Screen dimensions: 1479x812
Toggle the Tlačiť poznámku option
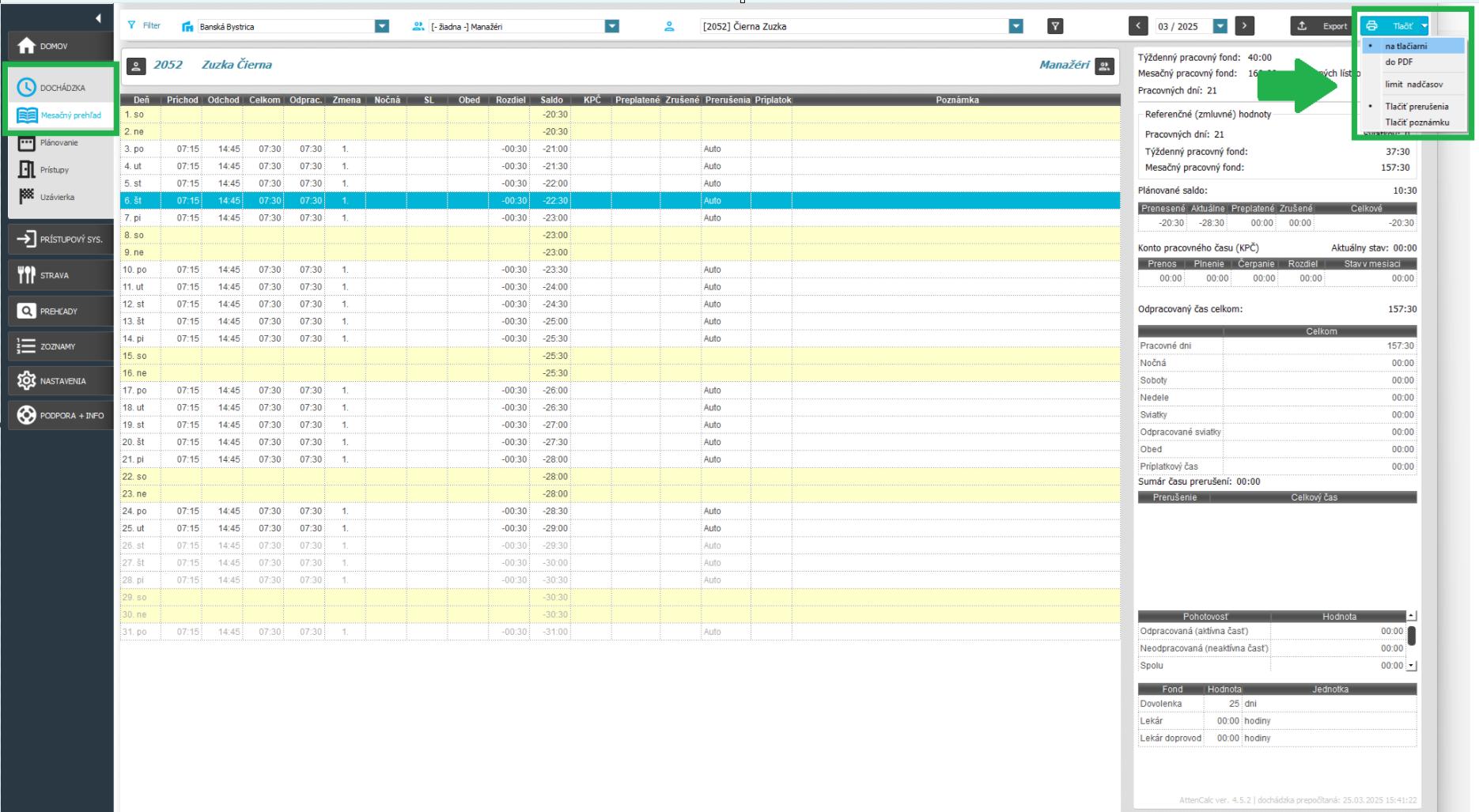click(1417, 123)
